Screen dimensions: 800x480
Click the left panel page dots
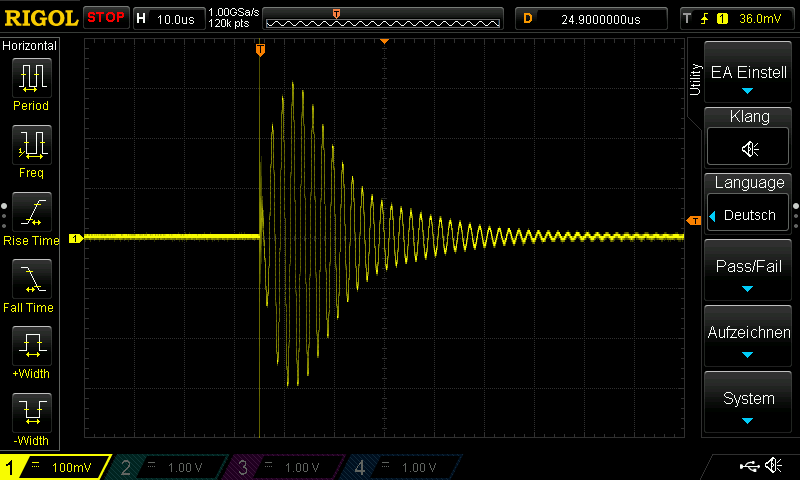tap(4, 216)
